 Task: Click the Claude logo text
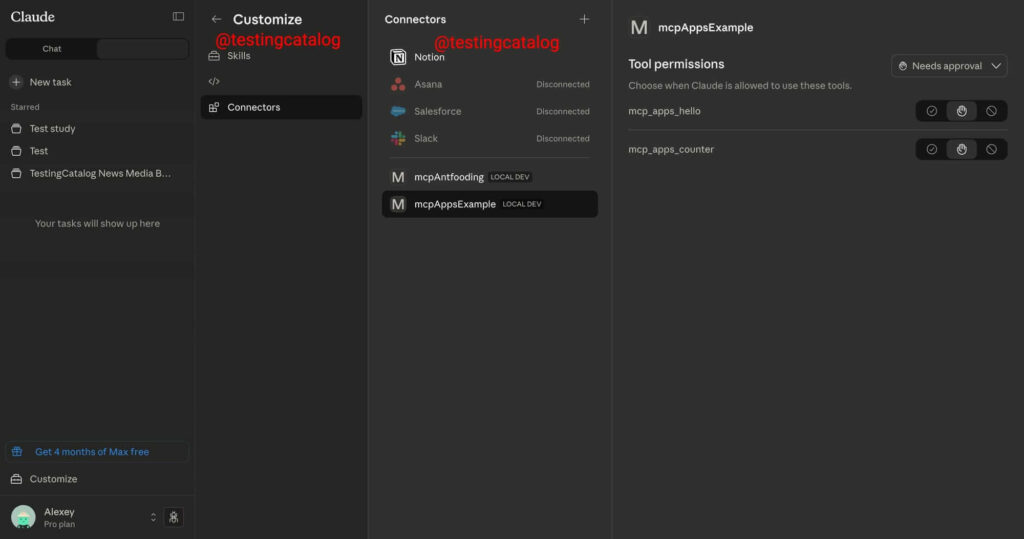(33, 17)
